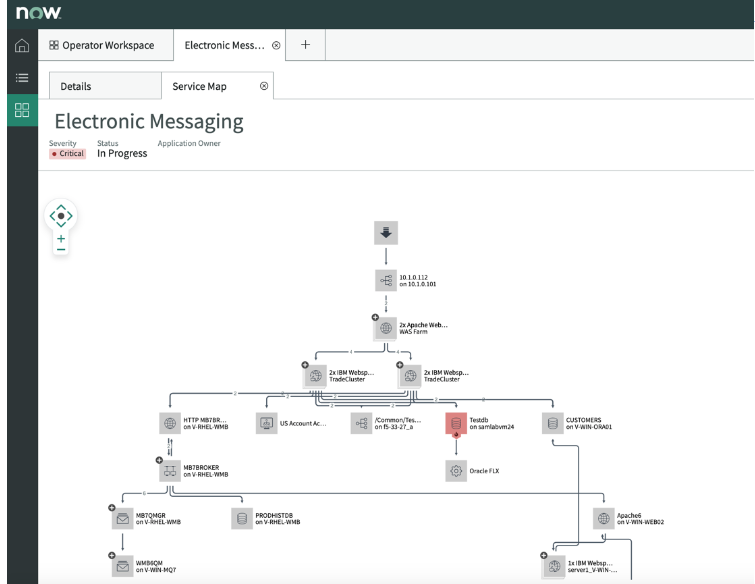Click the Application Owner label

click(x=189, y=143)
